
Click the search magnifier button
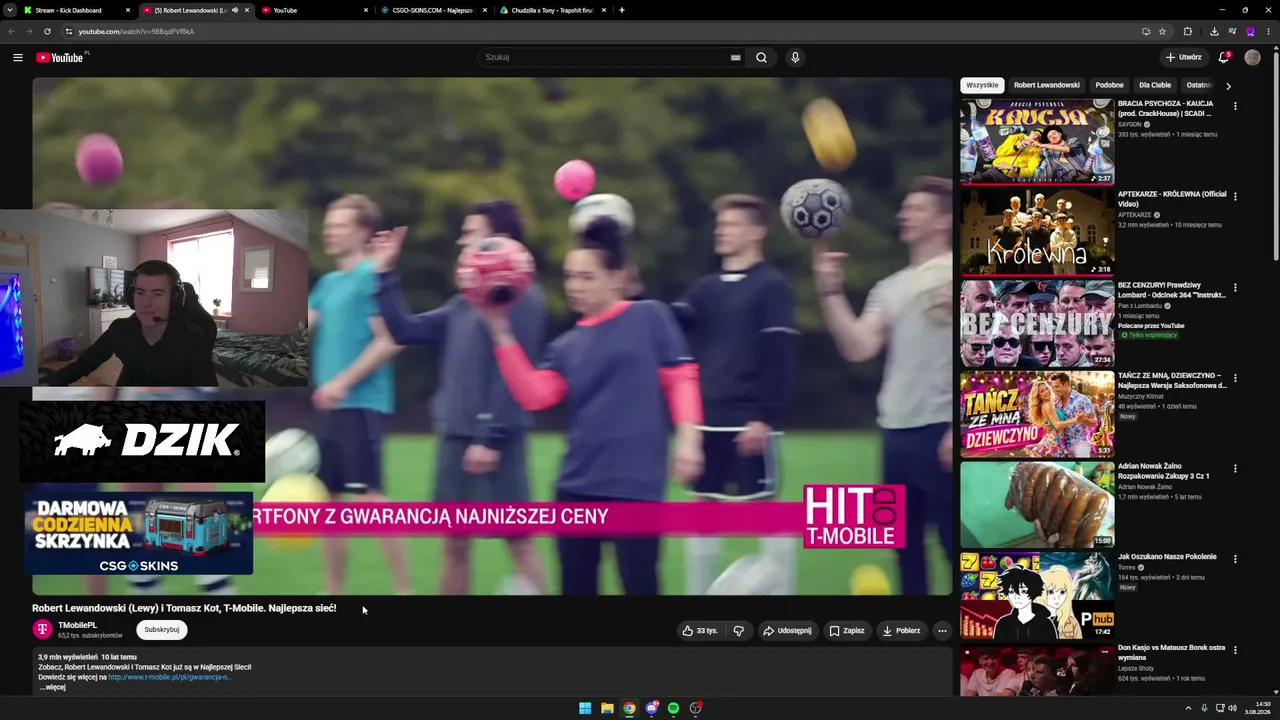(761, 57)
